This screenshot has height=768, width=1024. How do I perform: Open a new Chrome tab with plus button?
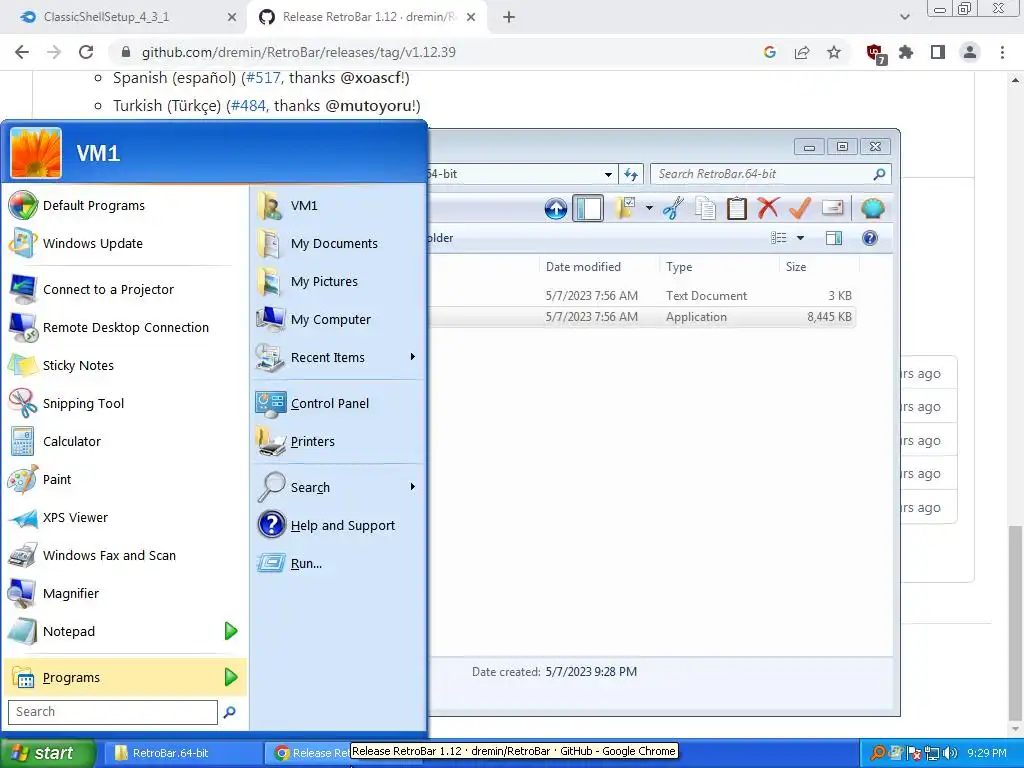tap(509, 18)
